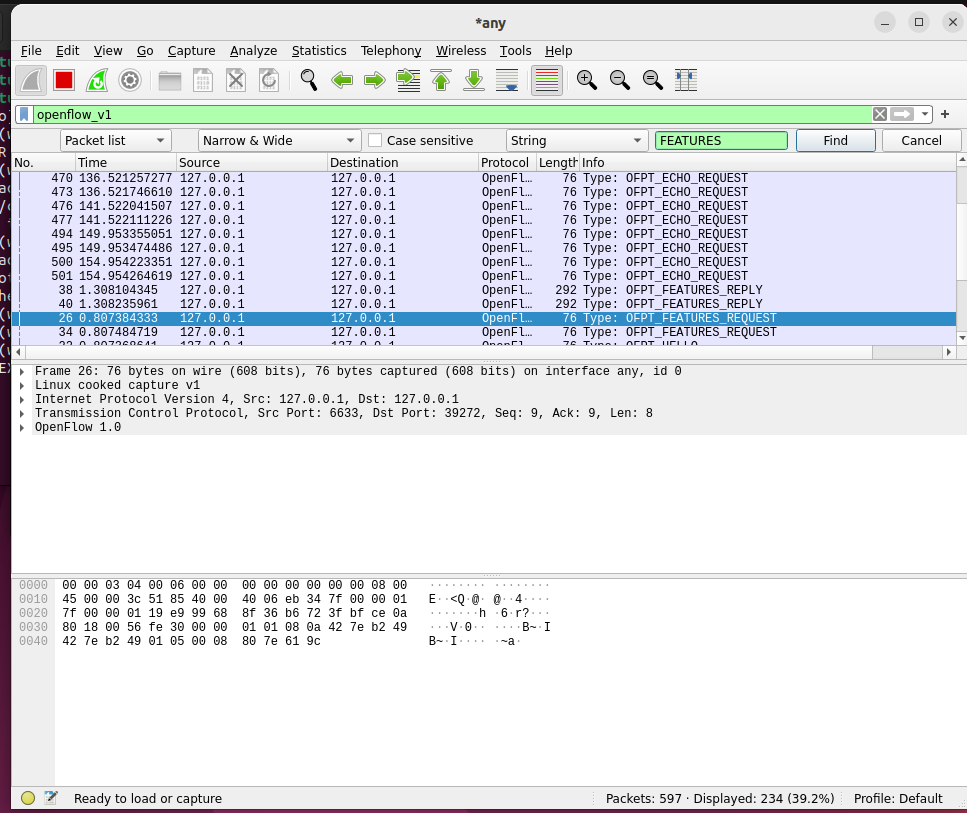967x813 pixels.
Task: Cancel the find packet bar
Action: point(921,141)
